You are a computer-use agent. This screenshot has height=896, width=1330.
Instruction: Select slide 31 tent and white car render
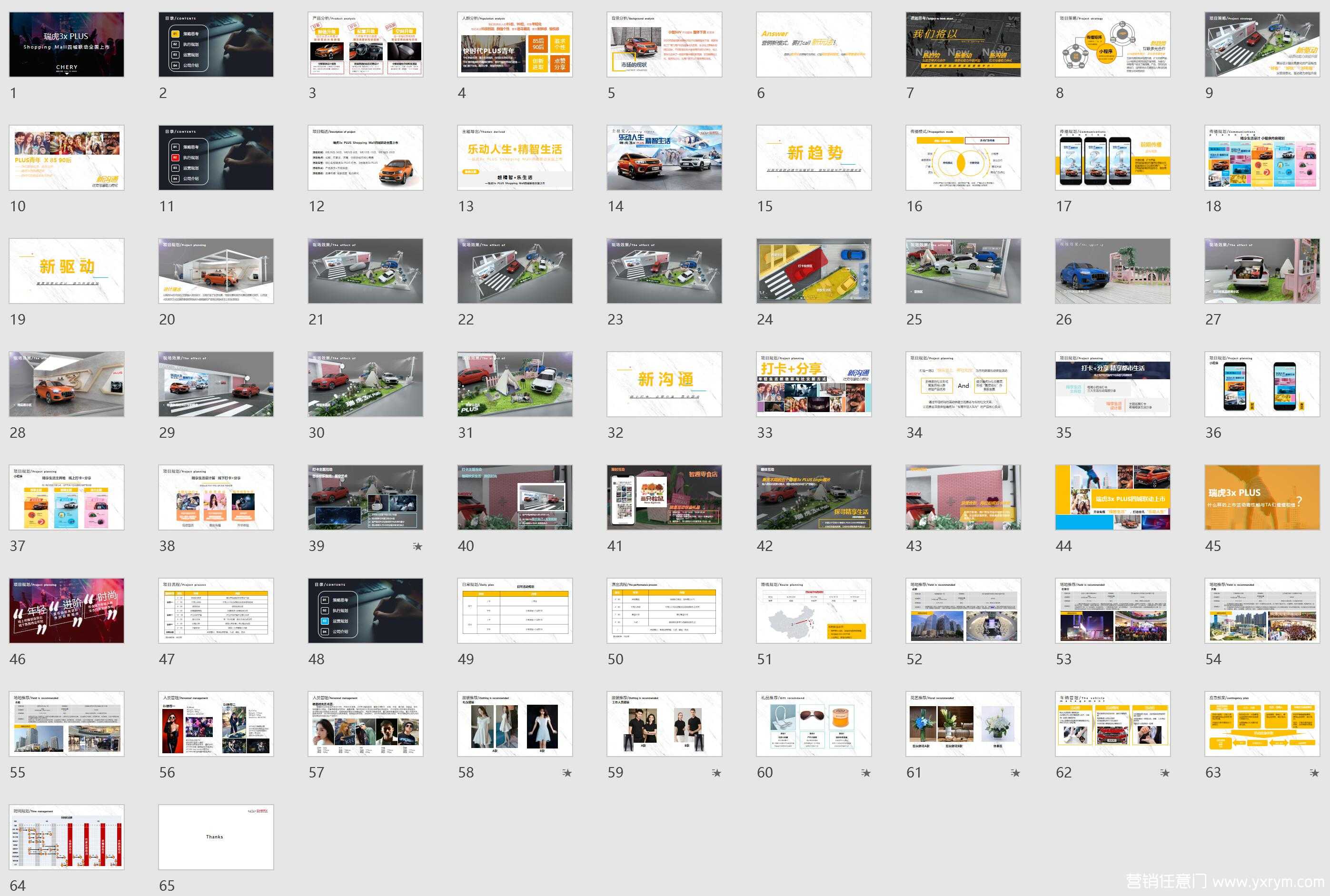tap(515, 384)
